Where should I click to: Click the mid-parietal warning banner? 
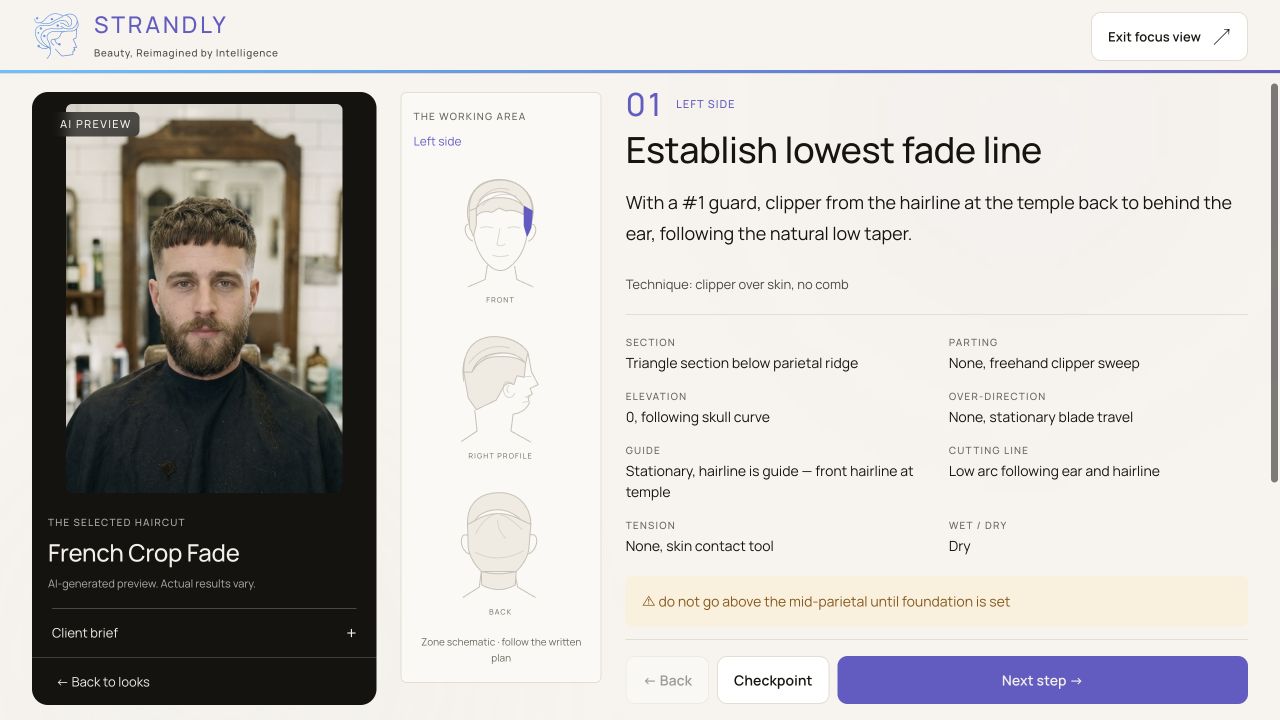pyautogui.click(x=937, y=602)
